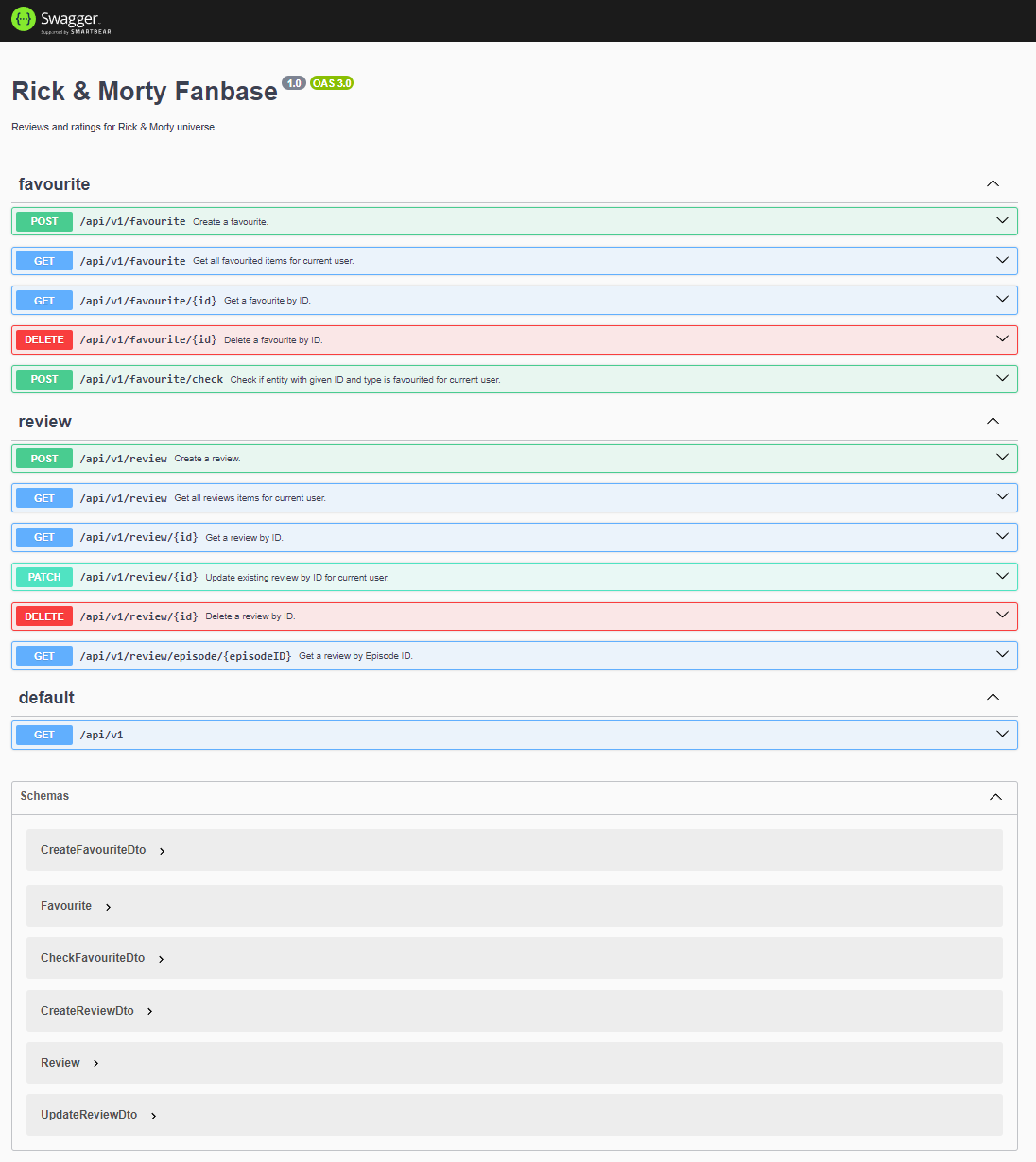Expand chevron of favourite/check endpoint row
This screenshot has width=1036, height=1162.
[1002, 378]
